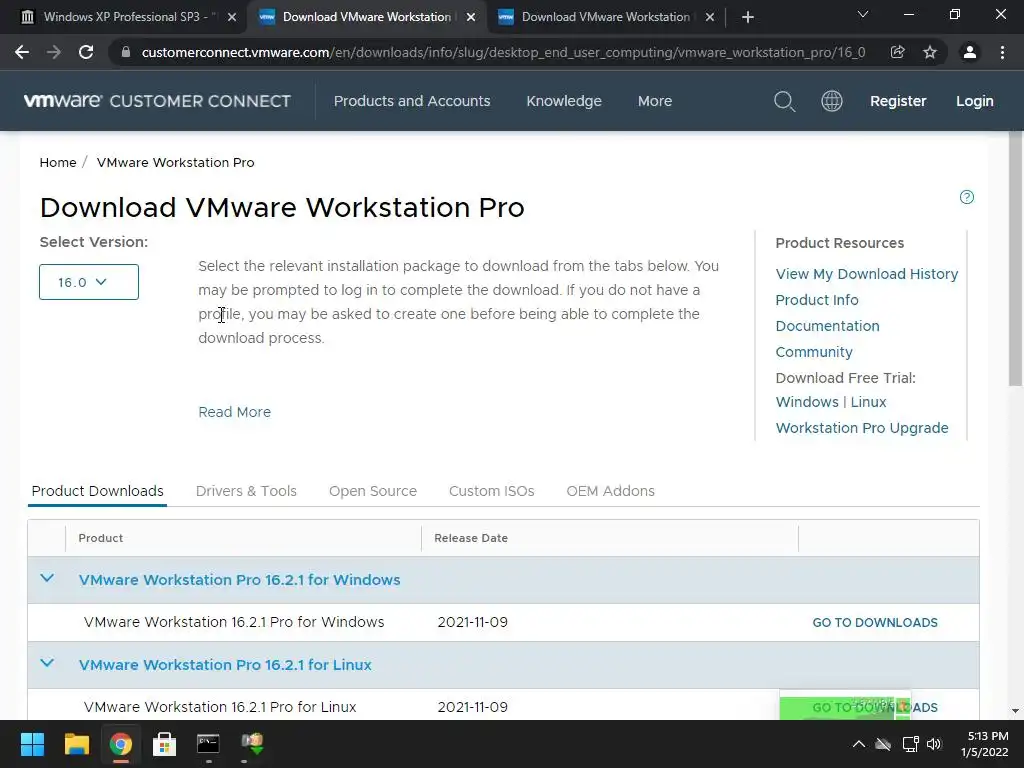Image resolution: width=1024 pixels, height=768 pixels.
Task: Reload the VMware download page
Action: [86, 52]
